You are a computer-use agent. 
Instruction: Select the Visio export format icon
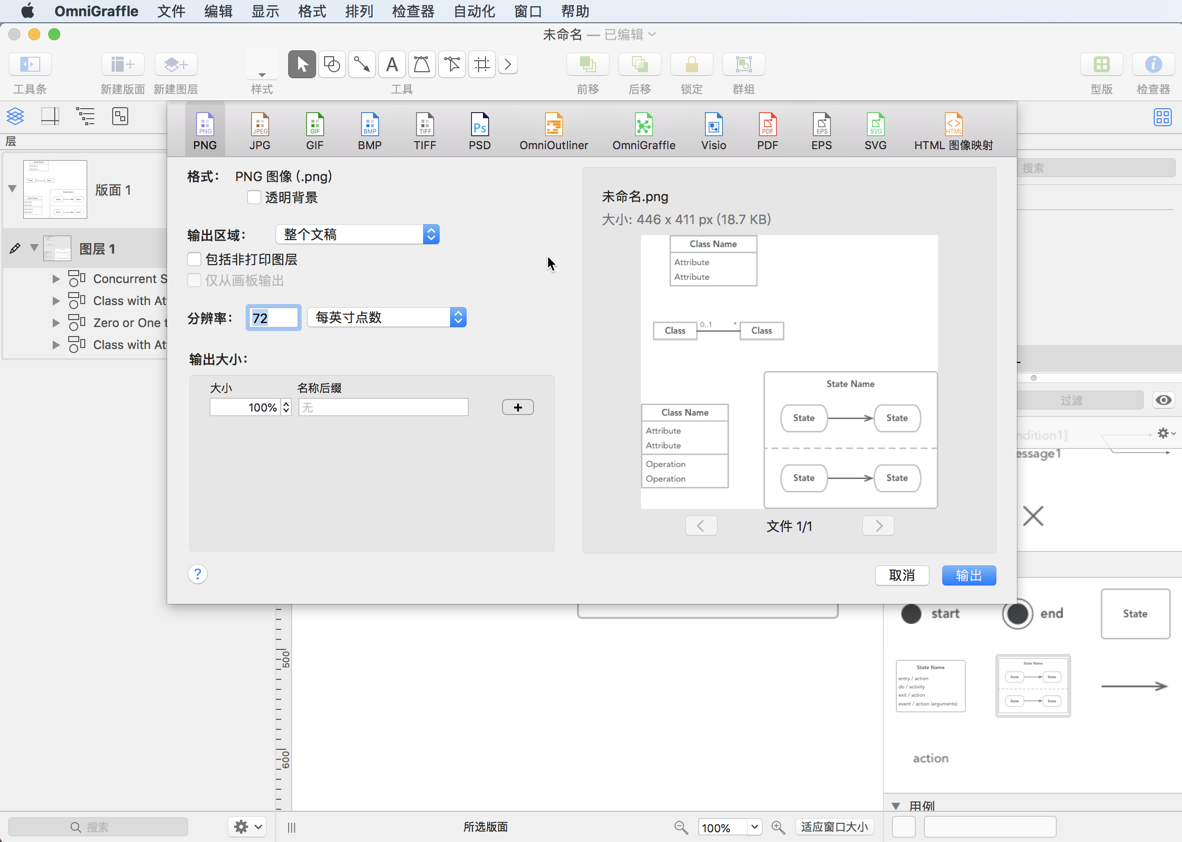tap(713, 129)
